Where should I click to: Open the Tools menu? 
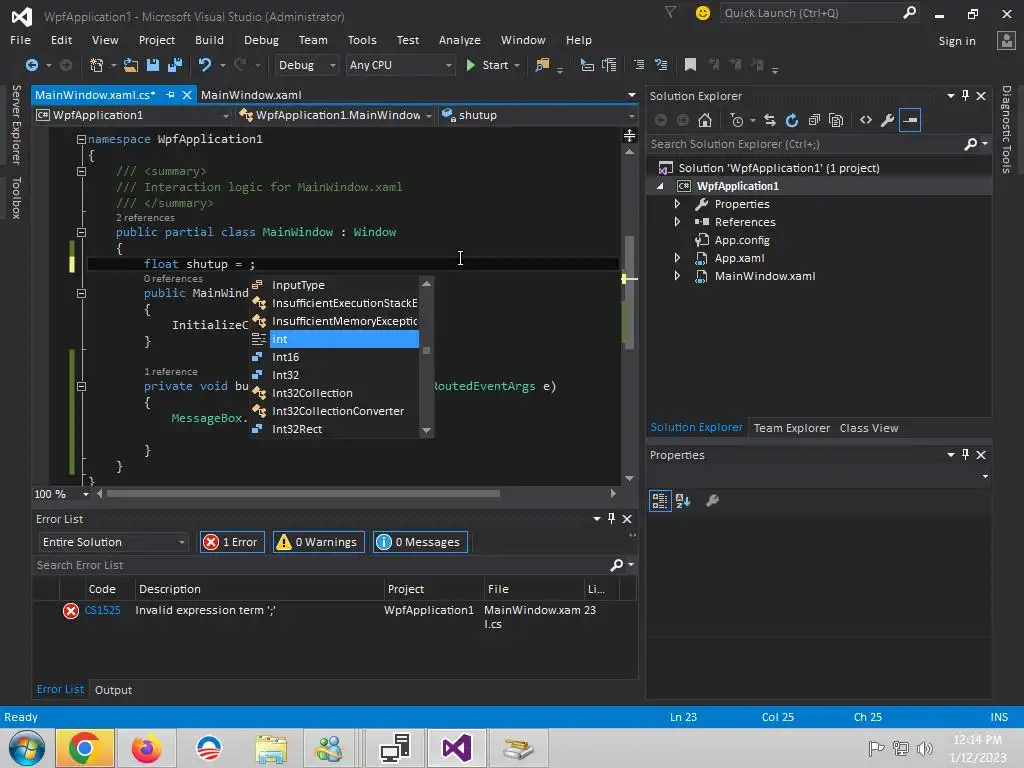[x=362, y=40]
